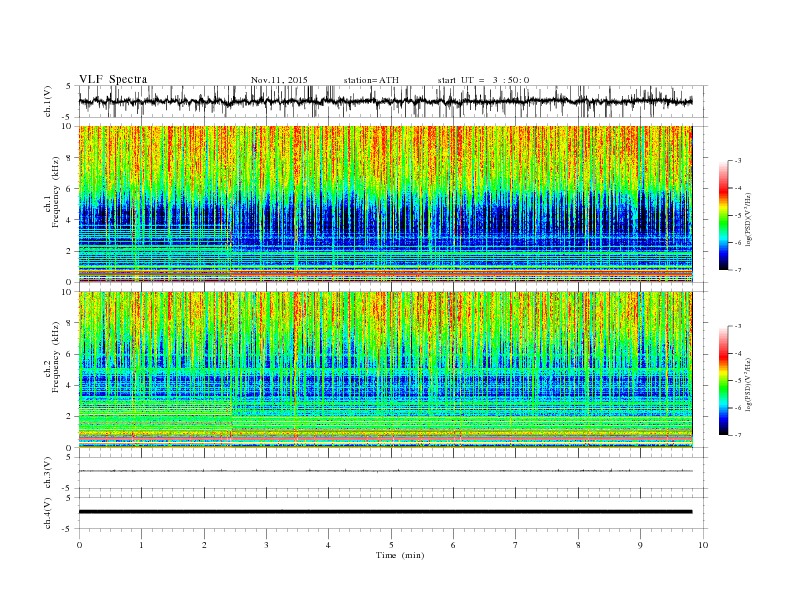Click the "-7" tick on ch.1 colorbar

738,270
